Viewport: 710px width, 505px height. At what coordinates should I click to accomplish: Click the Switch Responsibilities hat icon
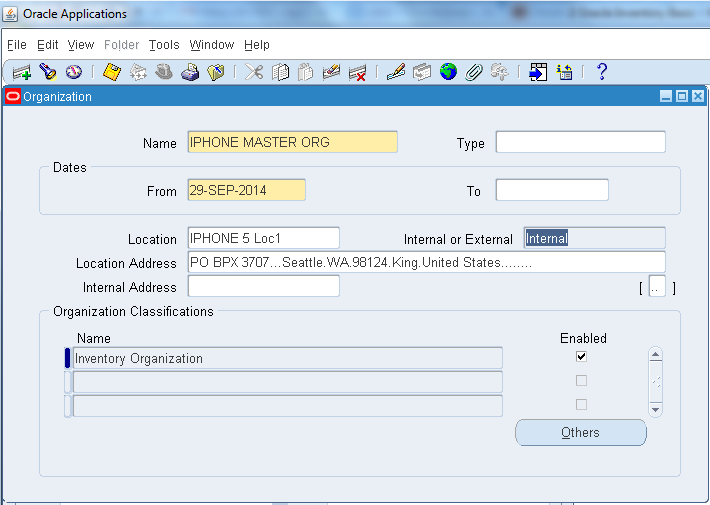coord(164,72)
